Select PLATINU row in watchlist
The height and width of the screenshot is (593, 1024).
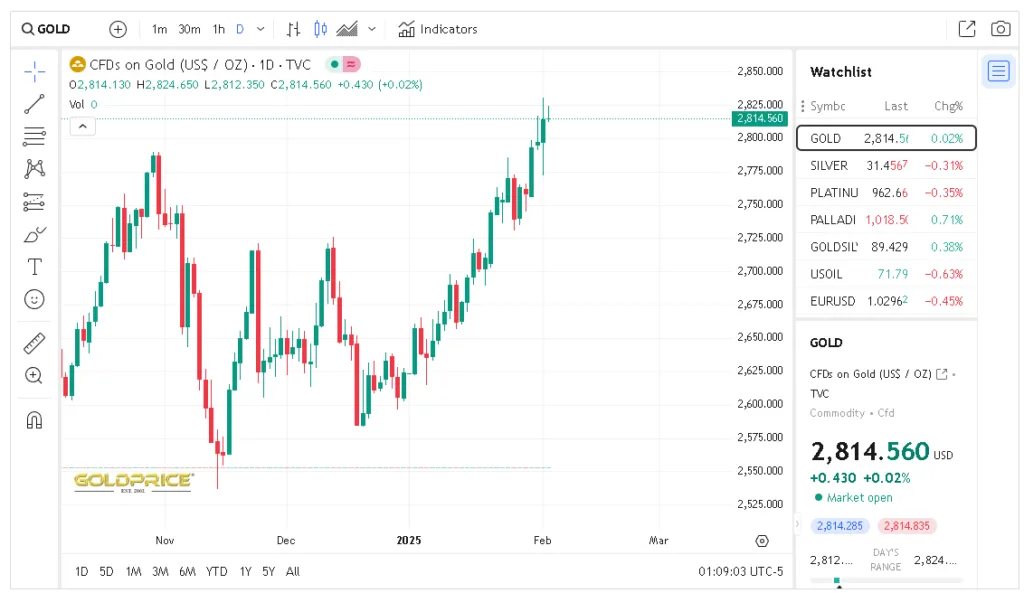886,193
